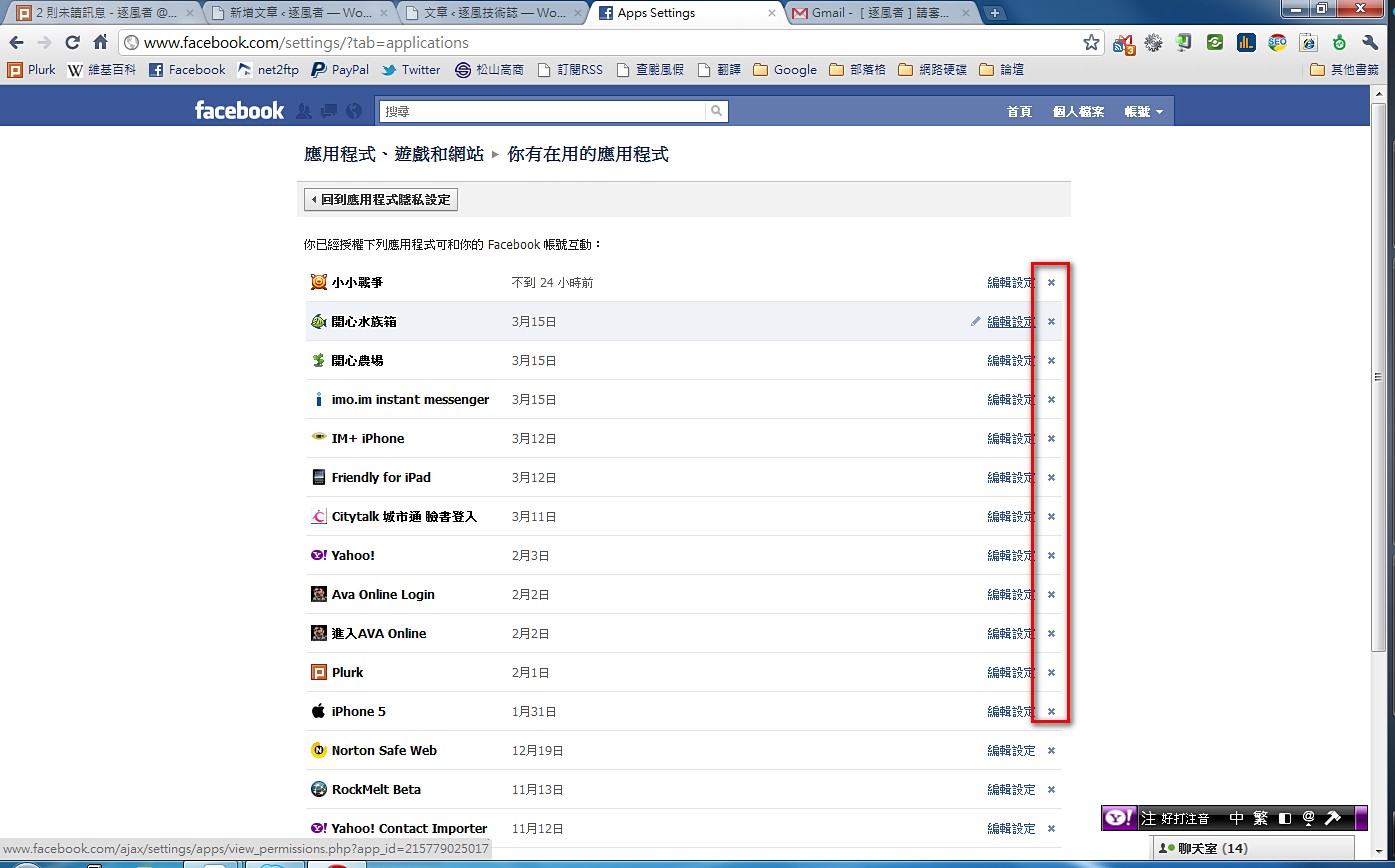This screenshot has height=868, width=1395.
Task: Remove the RockMelt Beta app
Action: coord(1051,789)
